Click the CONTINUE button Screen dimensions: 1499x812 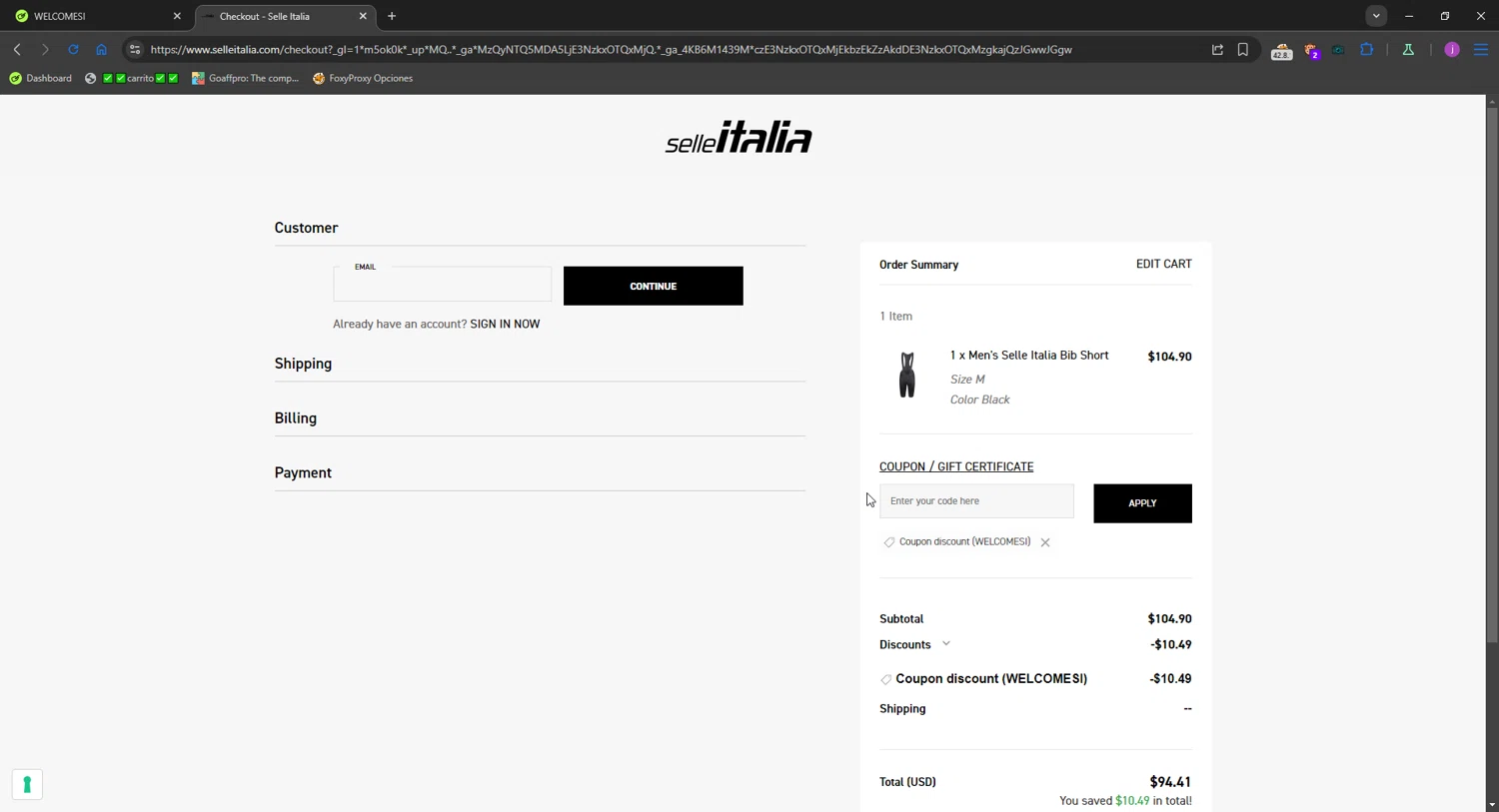click(654, 286)
